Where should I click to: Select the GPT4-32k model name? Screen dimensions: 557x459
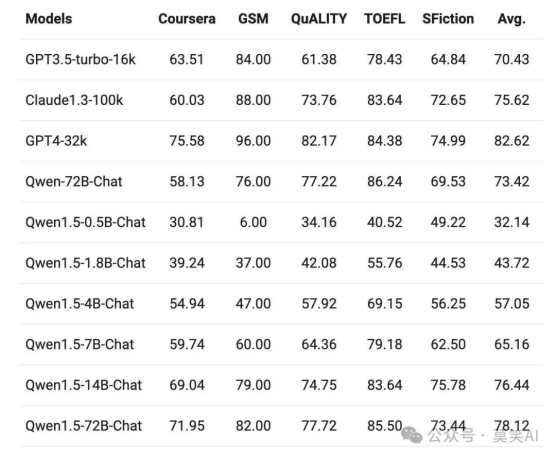56,141
